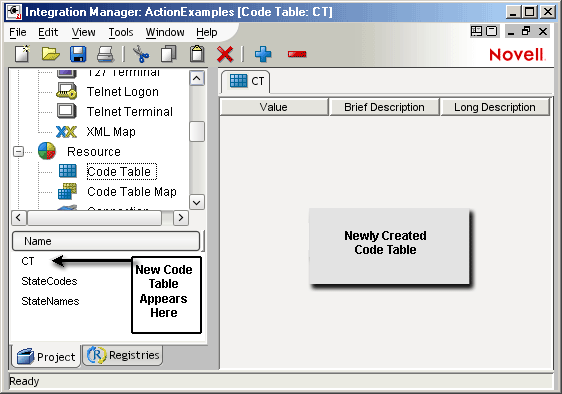This screenshot has height=394, width=562.
Task: Open the Edit menu
Action: [48, 32]
